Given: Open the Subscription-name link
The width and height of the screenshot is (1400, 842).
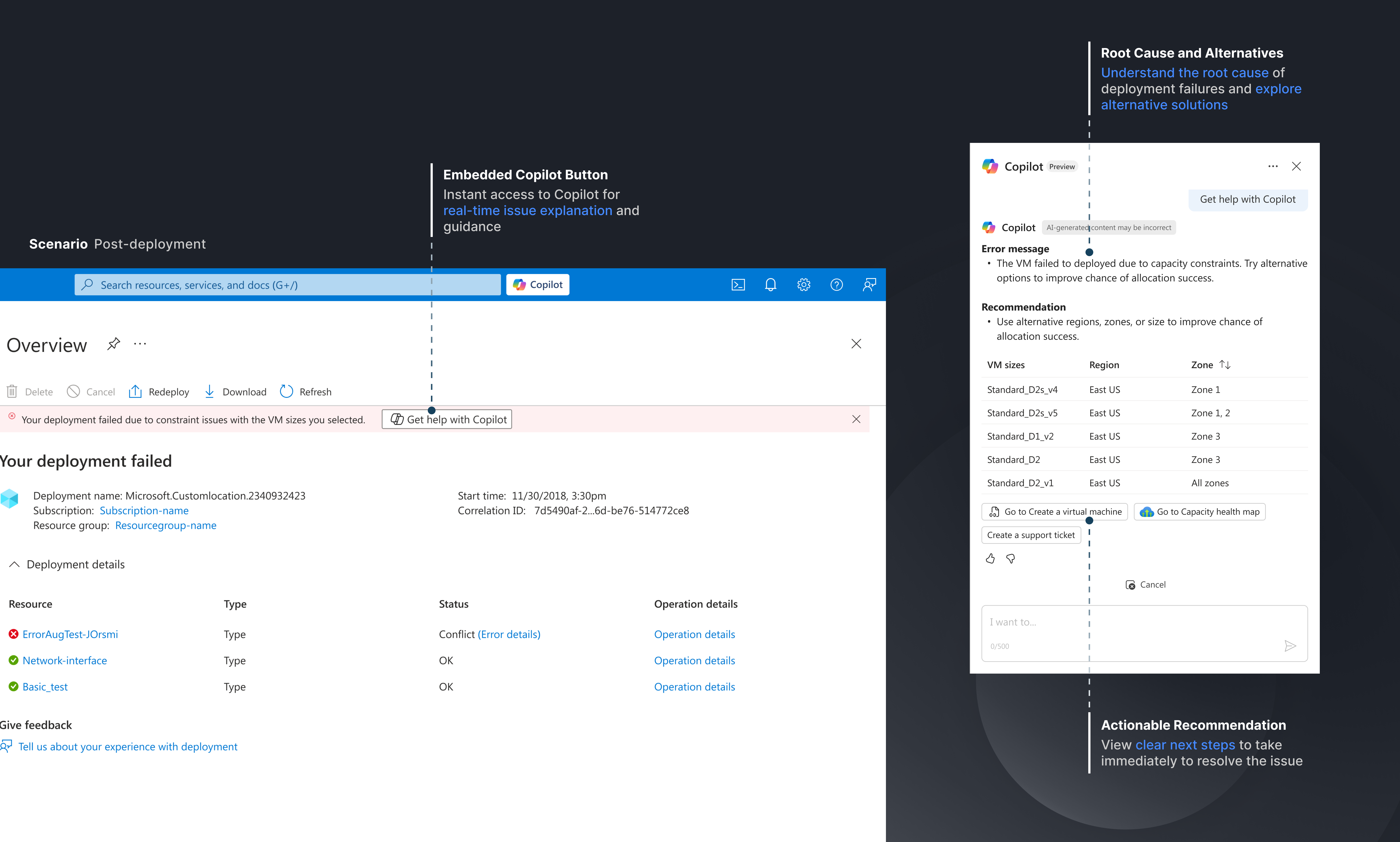Looking at the screenshot, I should coord(144,511).
